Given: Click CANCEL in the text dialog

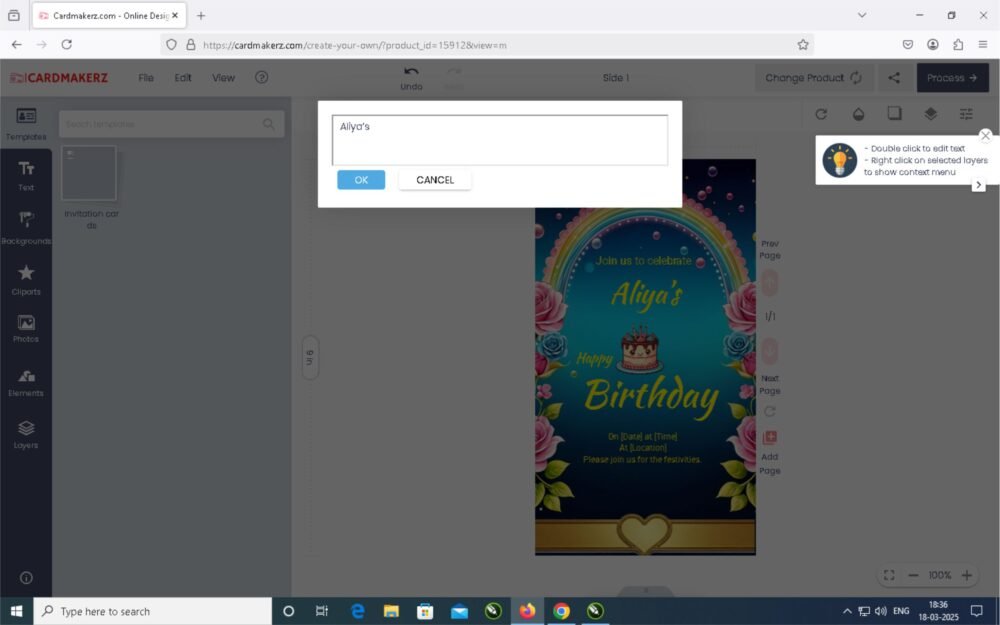Looking at the screenshot, I should tap(435, 180).
